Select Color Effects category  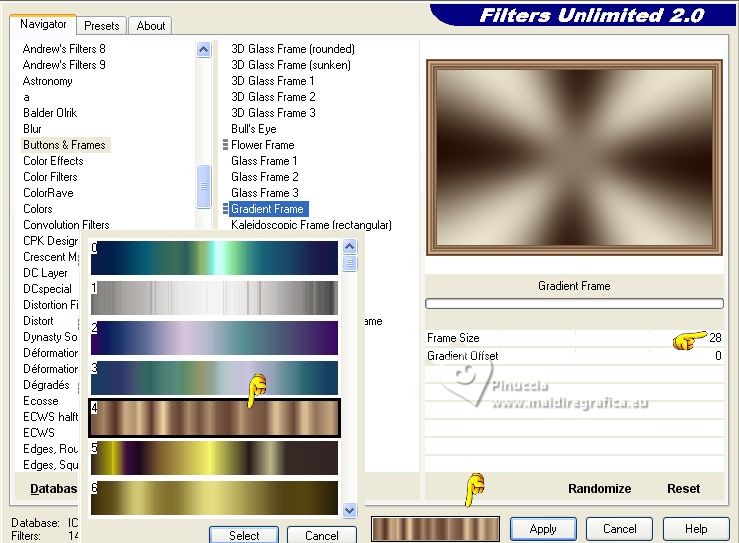[53, 161]
